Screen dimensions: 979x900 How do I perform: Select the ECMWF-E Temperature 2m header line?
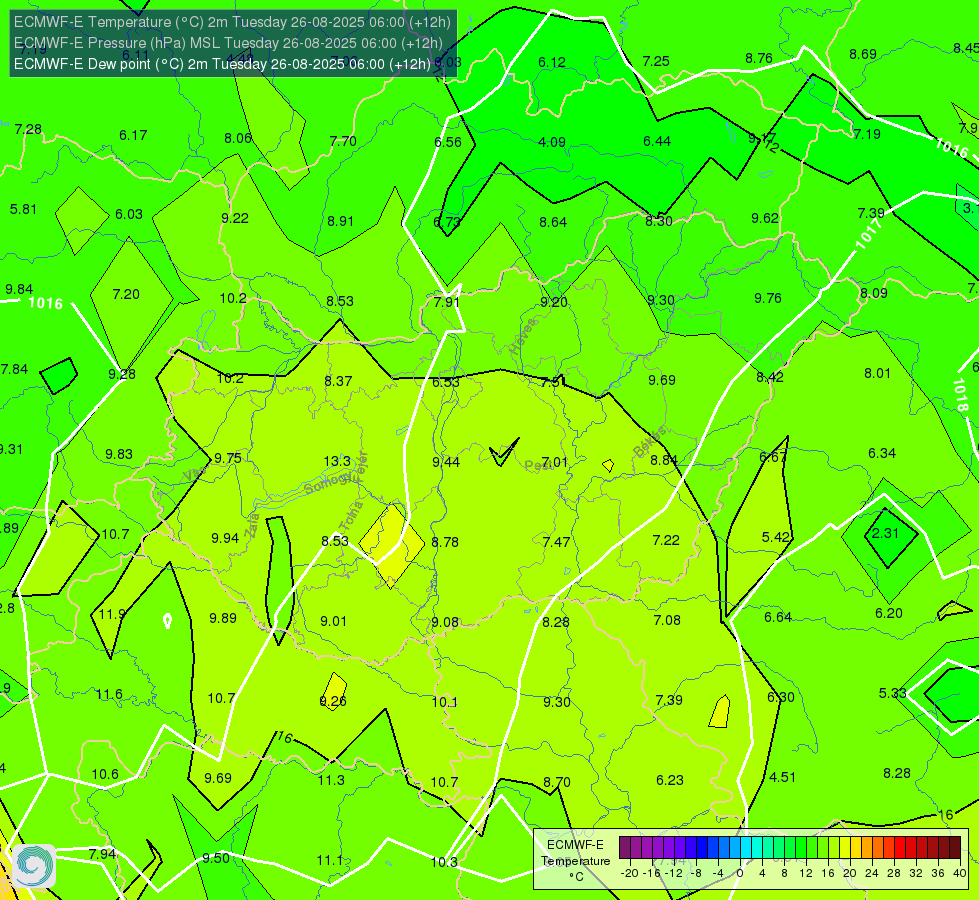tap(232, 22)
